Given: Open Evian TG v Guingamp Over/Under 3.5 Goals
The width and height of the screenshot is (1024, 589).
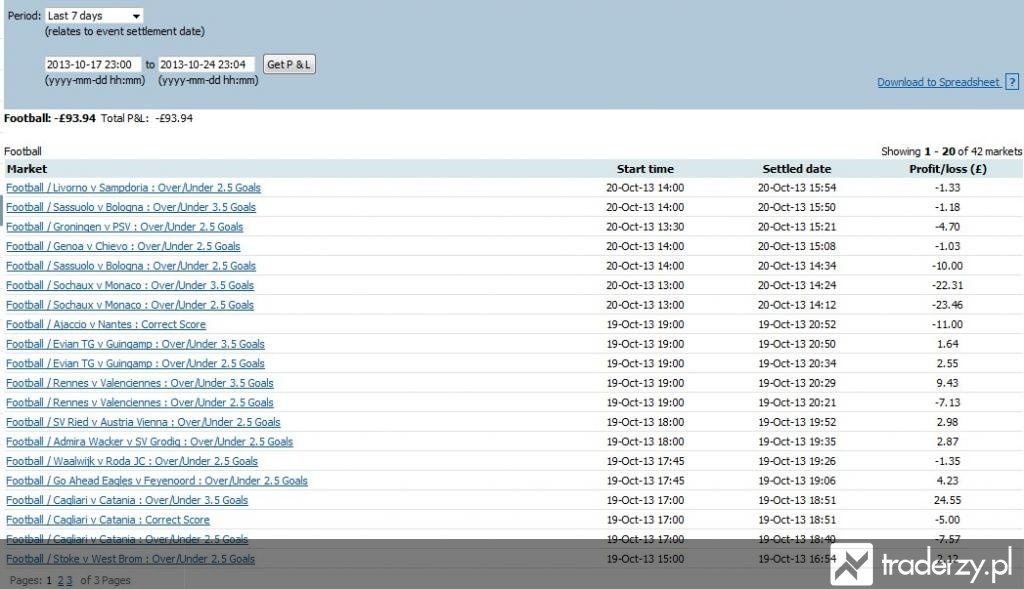Looking at the screenshot, I should pos(135,344).
